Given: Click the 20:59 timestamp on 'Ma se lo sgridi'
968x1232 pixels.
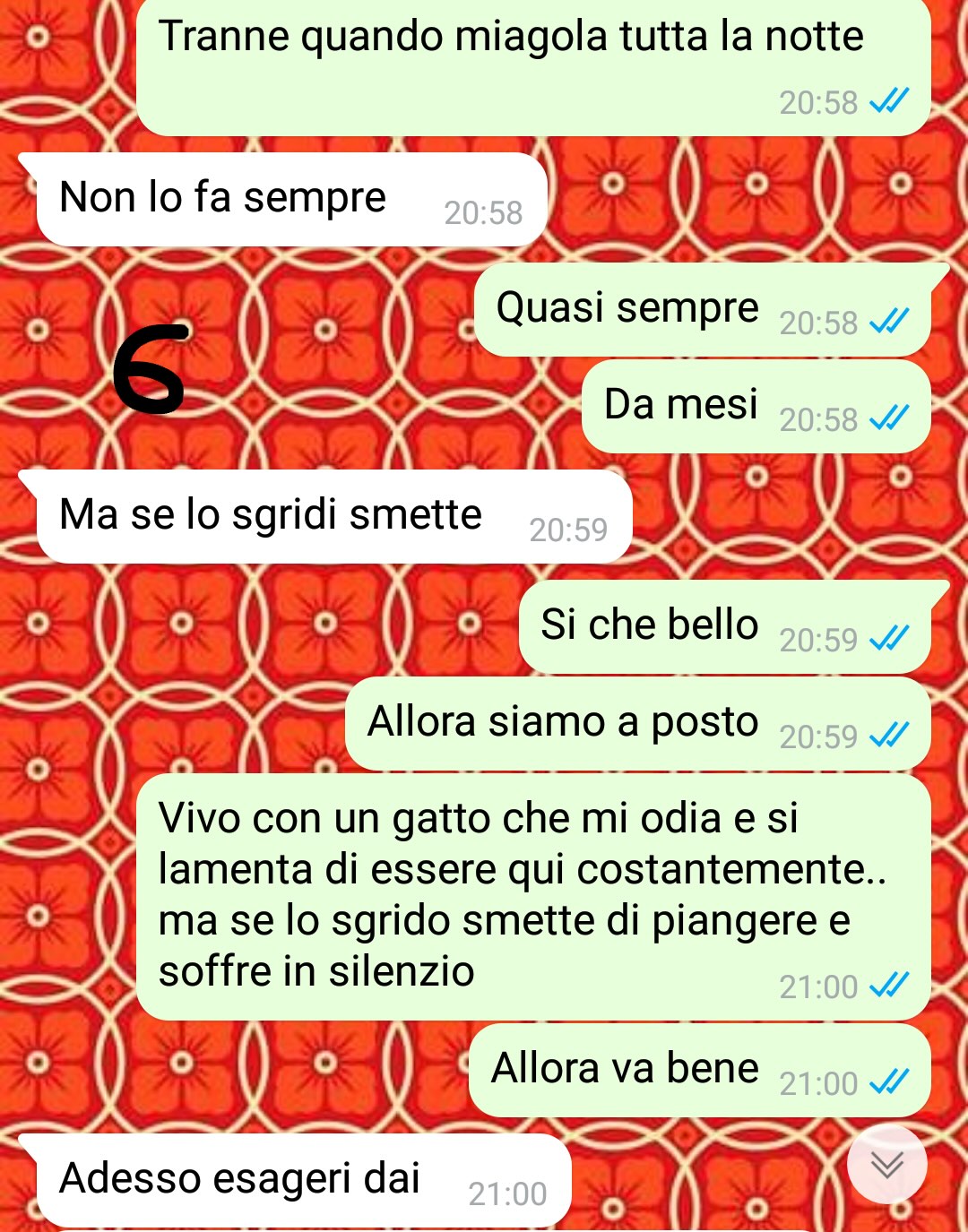Looking at the screenshot, I should pos(568,530).
